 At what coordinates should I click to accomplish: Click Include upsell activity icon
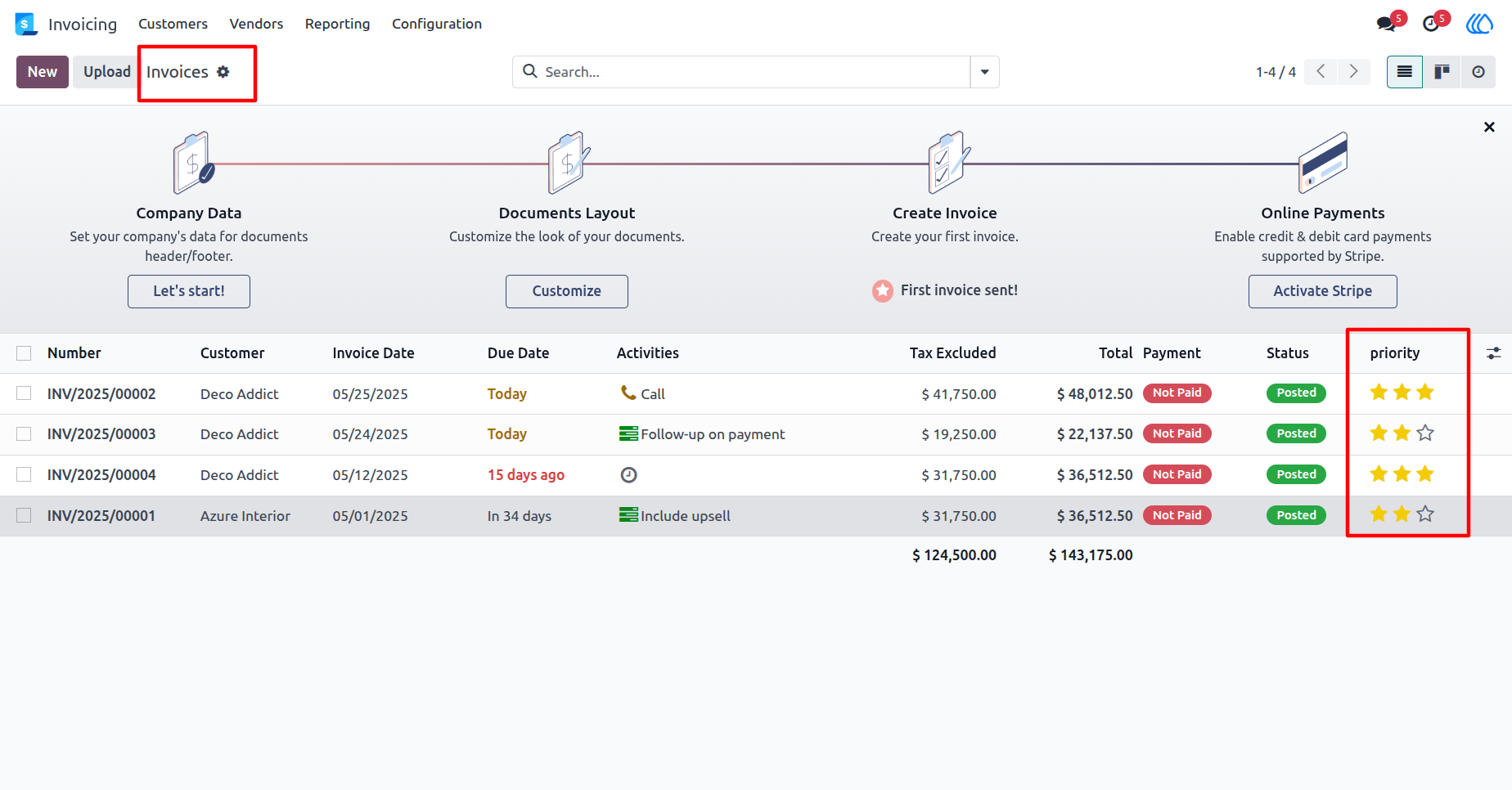tap(628, 516)
